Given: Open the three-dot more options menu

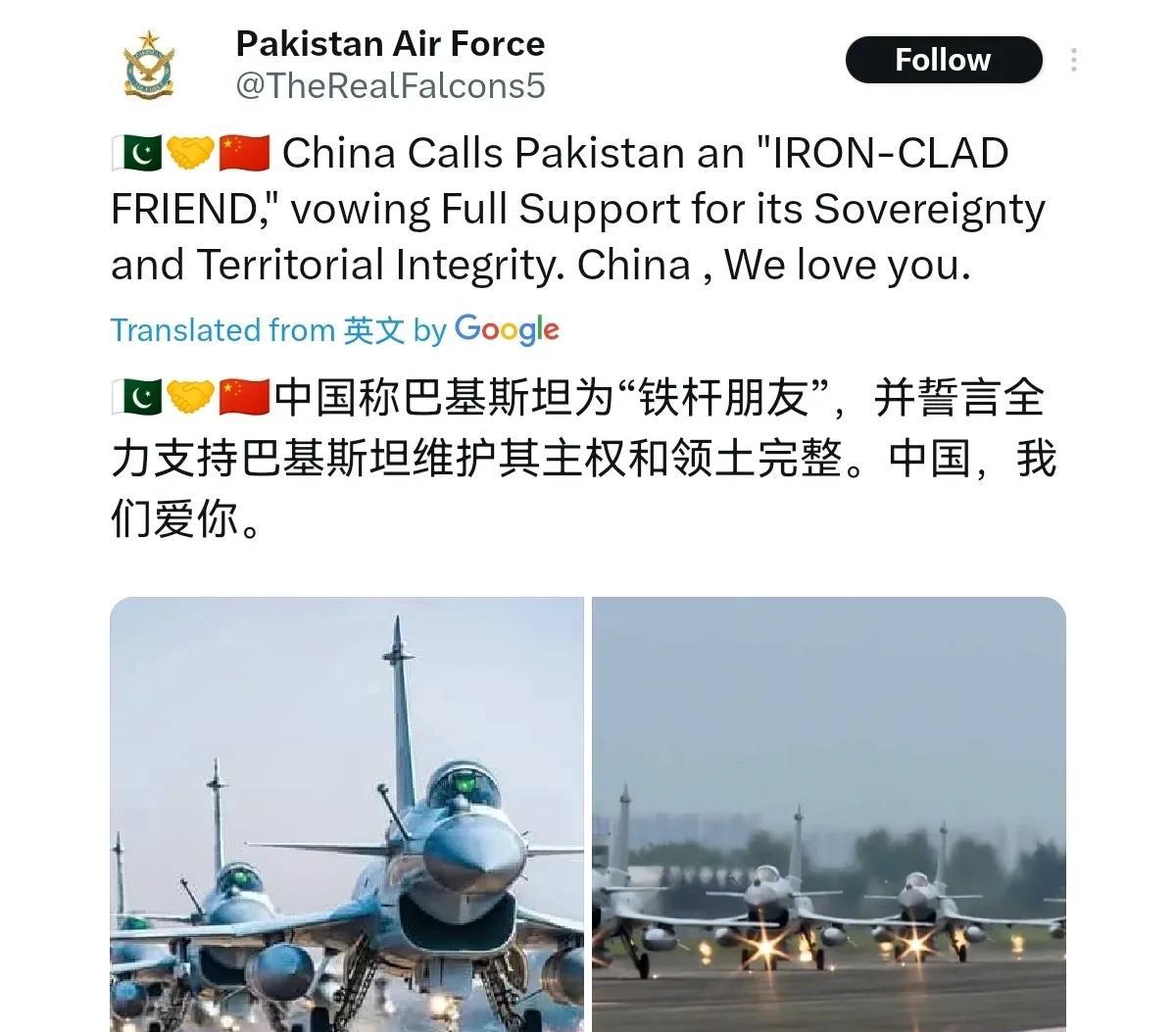Looking at the screenshot, I should (x=1075, y=60).
